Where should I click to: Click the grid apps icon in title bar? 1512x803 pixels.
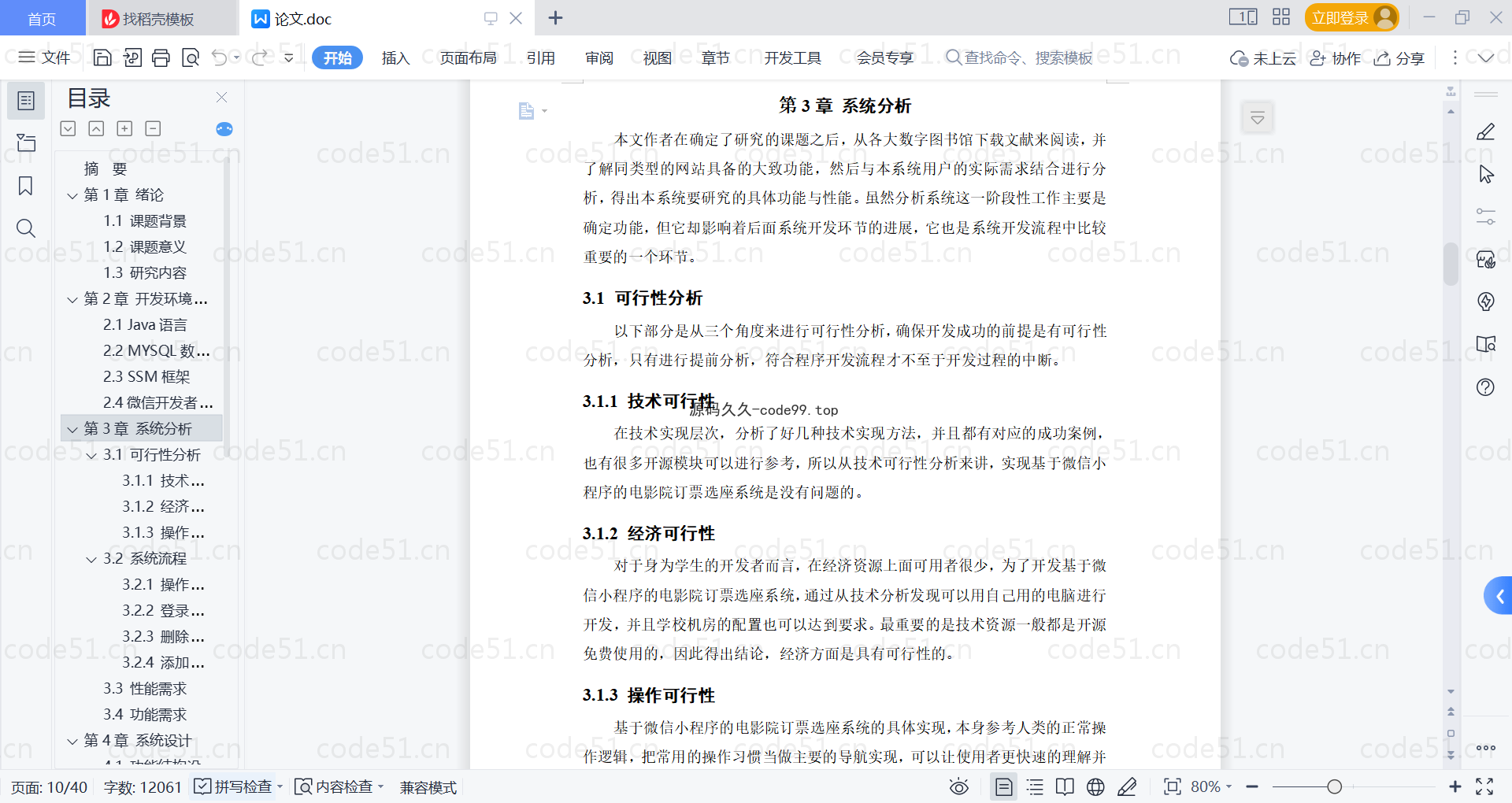tap(1281, 17)
